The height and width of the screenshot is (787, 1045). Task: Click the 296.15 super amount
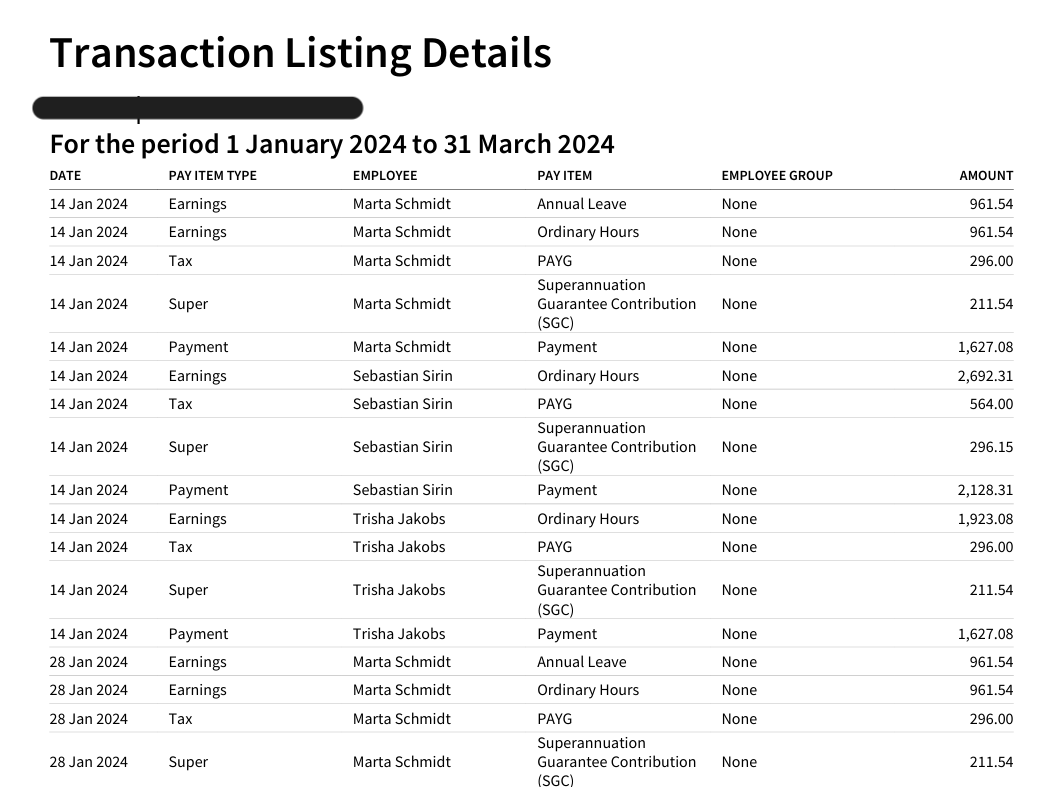[x=991, y=447]
